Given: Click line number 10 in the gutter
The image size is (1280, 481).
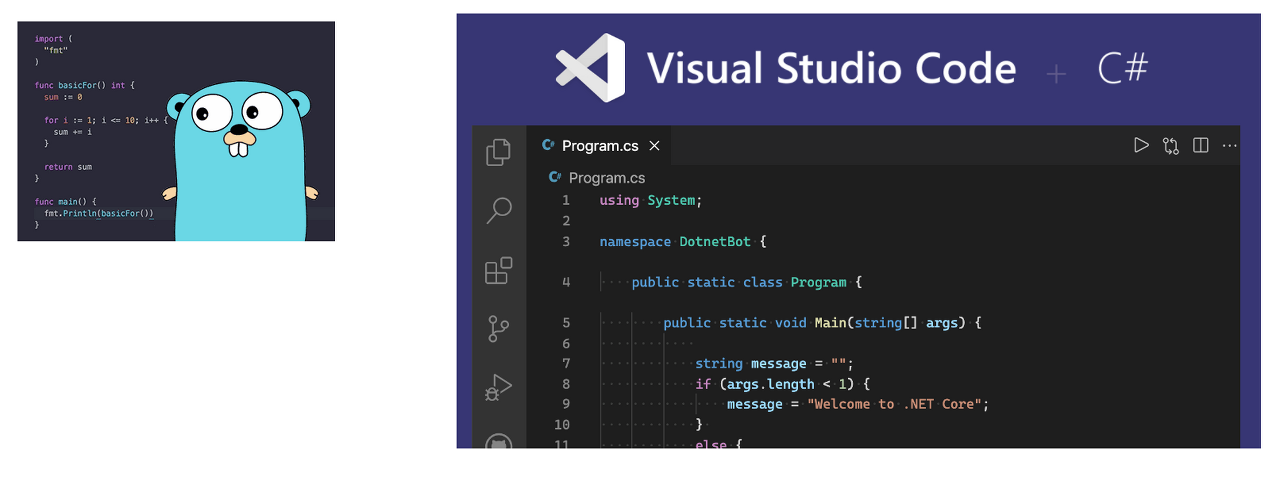Looking at the screenshot, I should pos(562,425).
